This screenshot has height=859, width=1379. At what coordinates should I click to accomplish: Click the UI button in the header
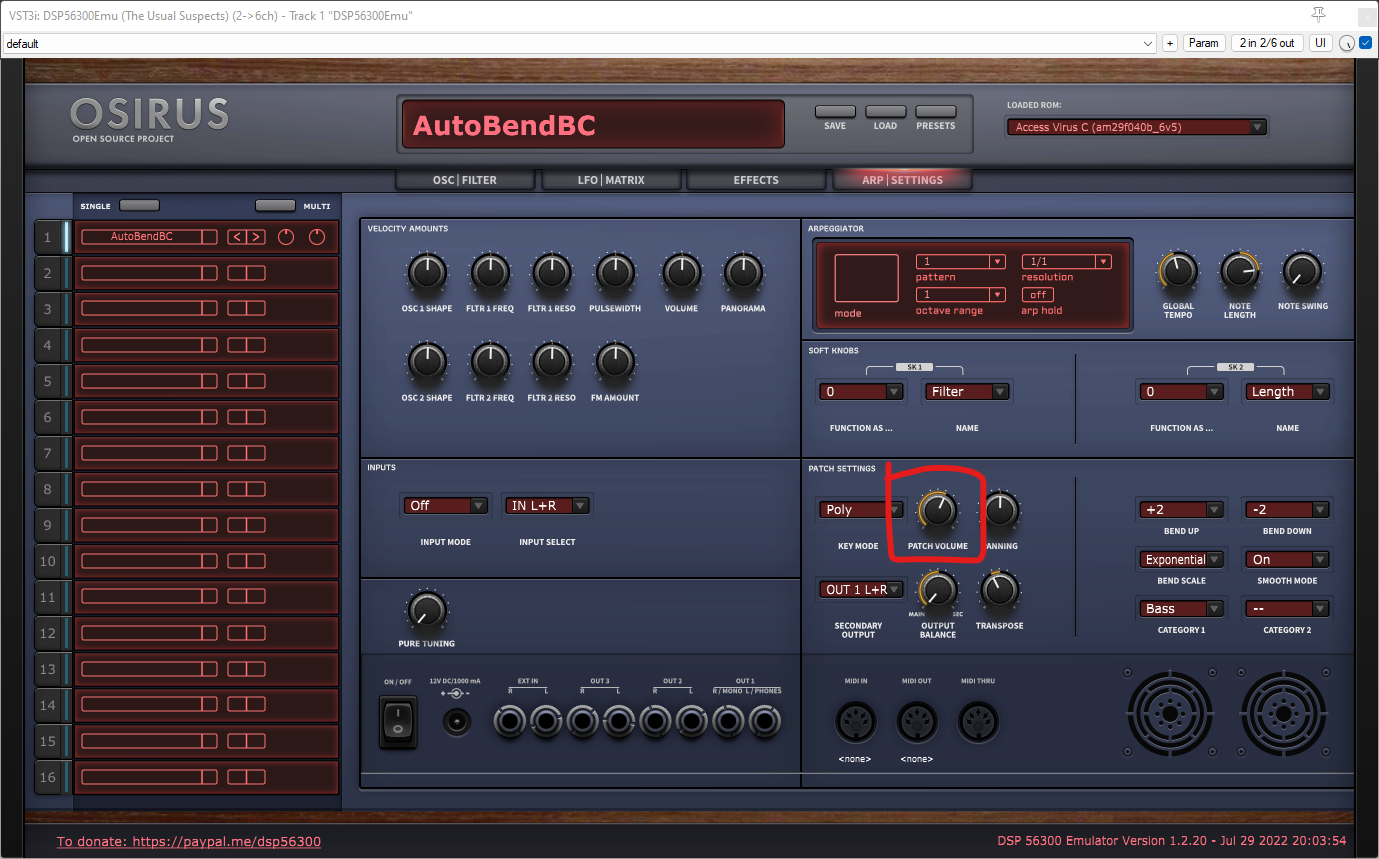(x=1321, y=43)
